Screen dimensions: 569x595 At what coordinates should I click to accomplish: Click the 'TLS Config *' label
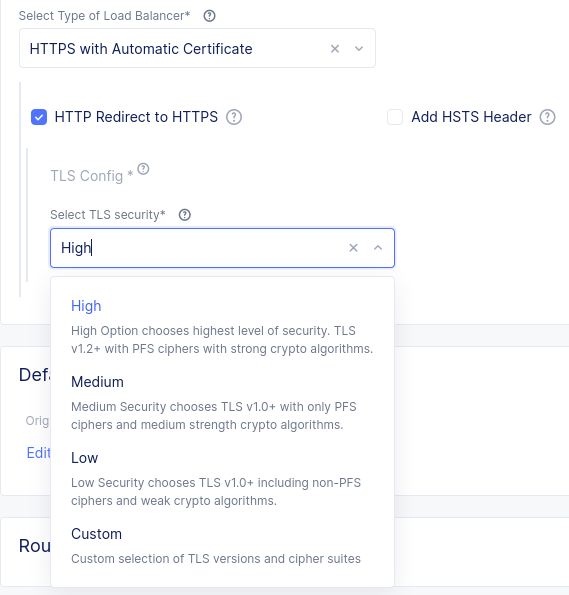click(91, 176)
